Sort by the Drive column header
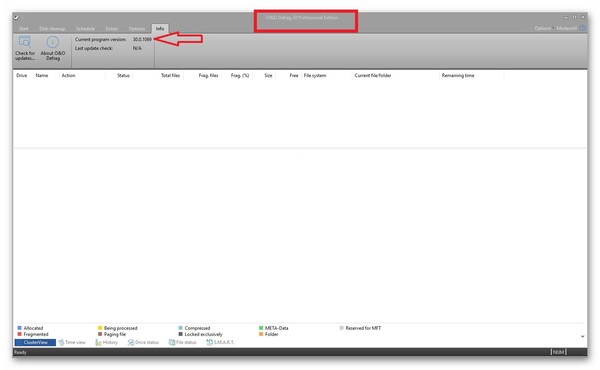 22,75
